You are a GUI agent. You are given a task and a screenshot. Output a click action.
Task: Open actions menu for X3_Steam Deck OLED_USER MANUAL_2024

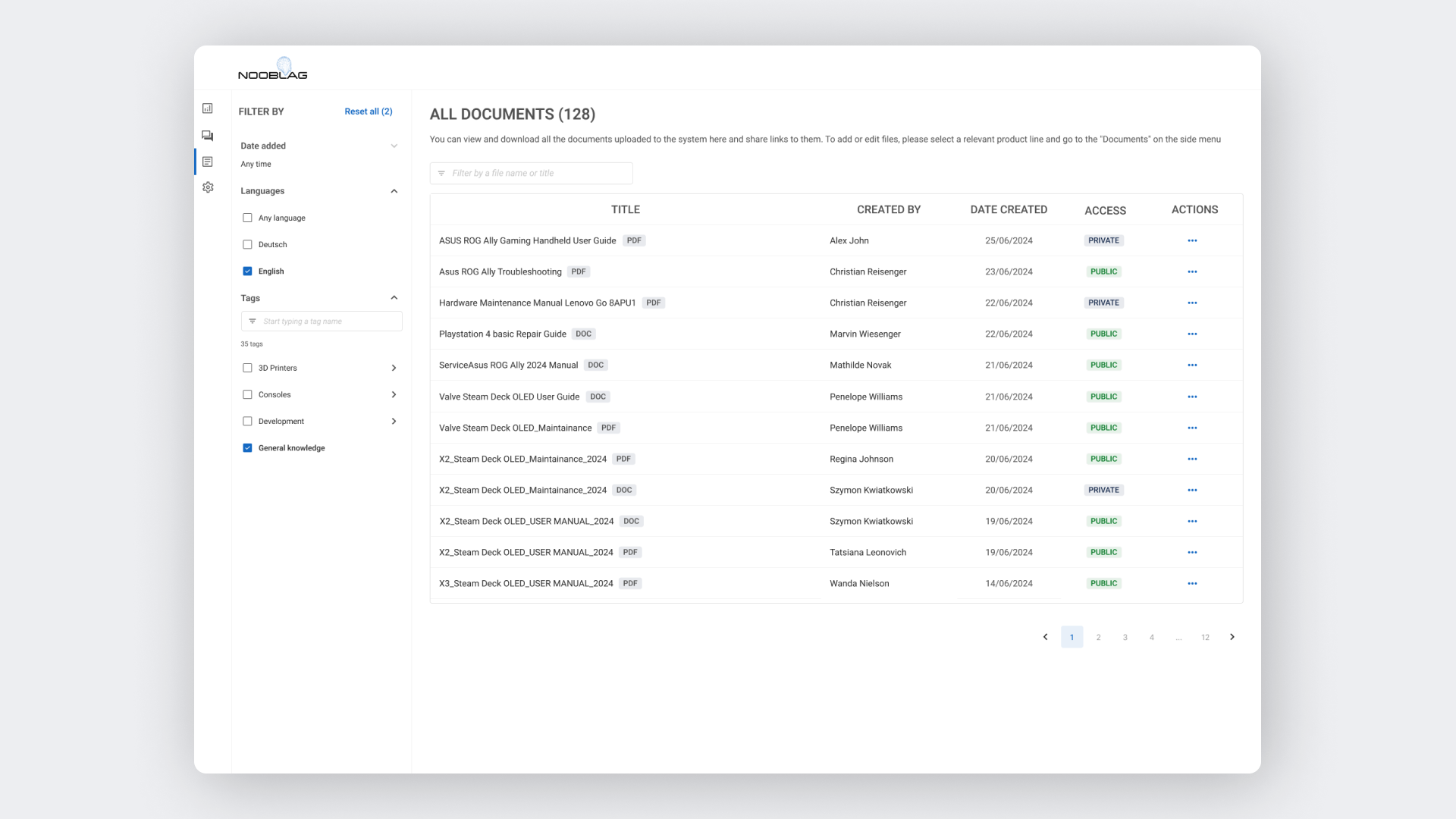tap(1192, 583)
